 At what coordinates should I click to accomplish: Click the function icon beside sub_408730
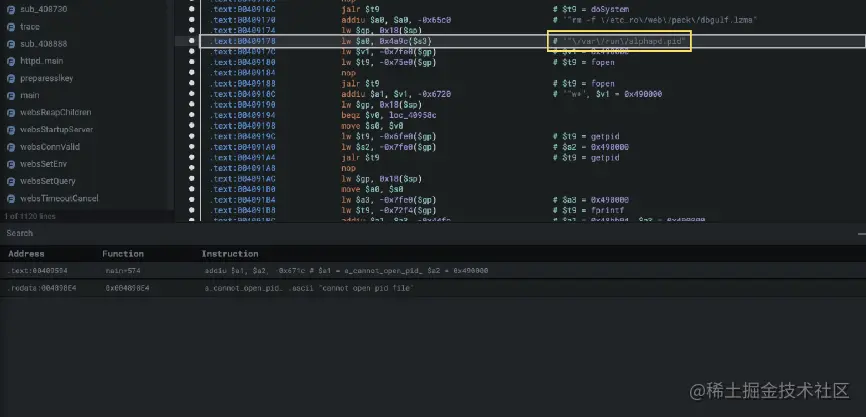[x=10, y=9]
